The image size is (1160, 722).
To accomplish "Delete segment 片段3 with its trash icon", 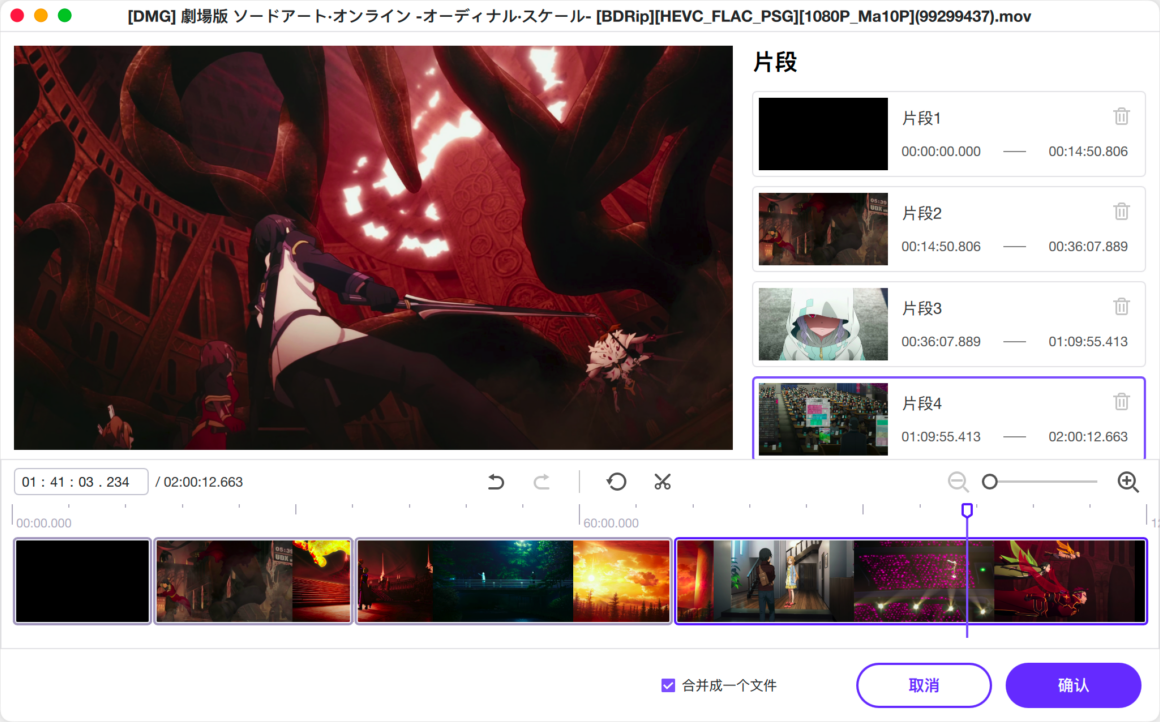I will tap(1121, 306).
